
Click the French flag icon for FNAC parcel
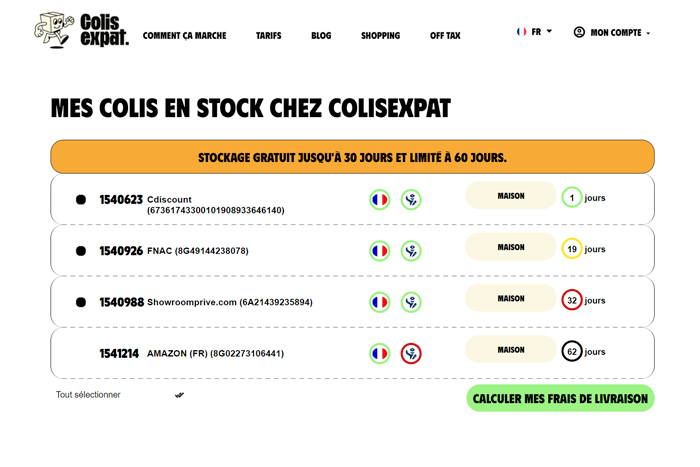[379, 251]
